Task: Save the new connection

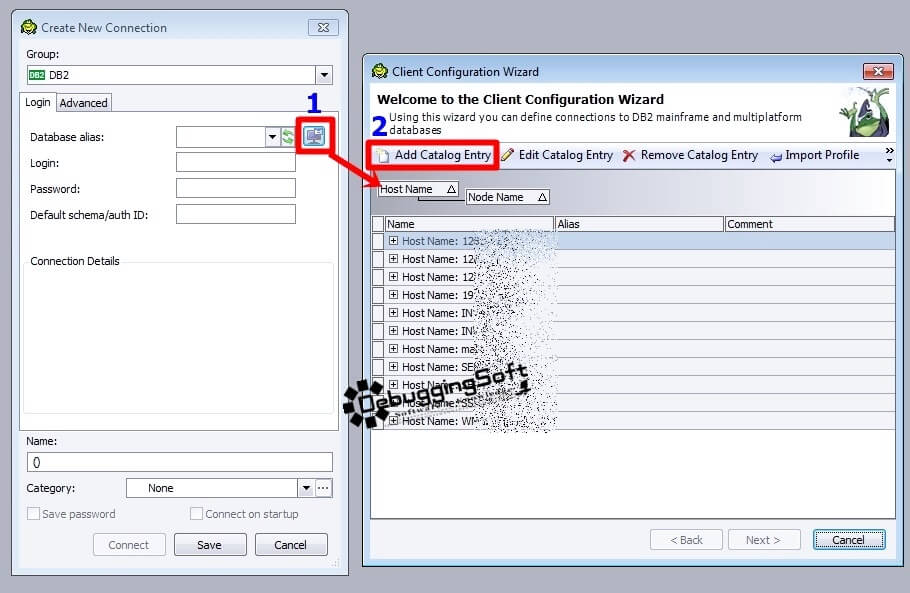Action: [x=210, y=545]
